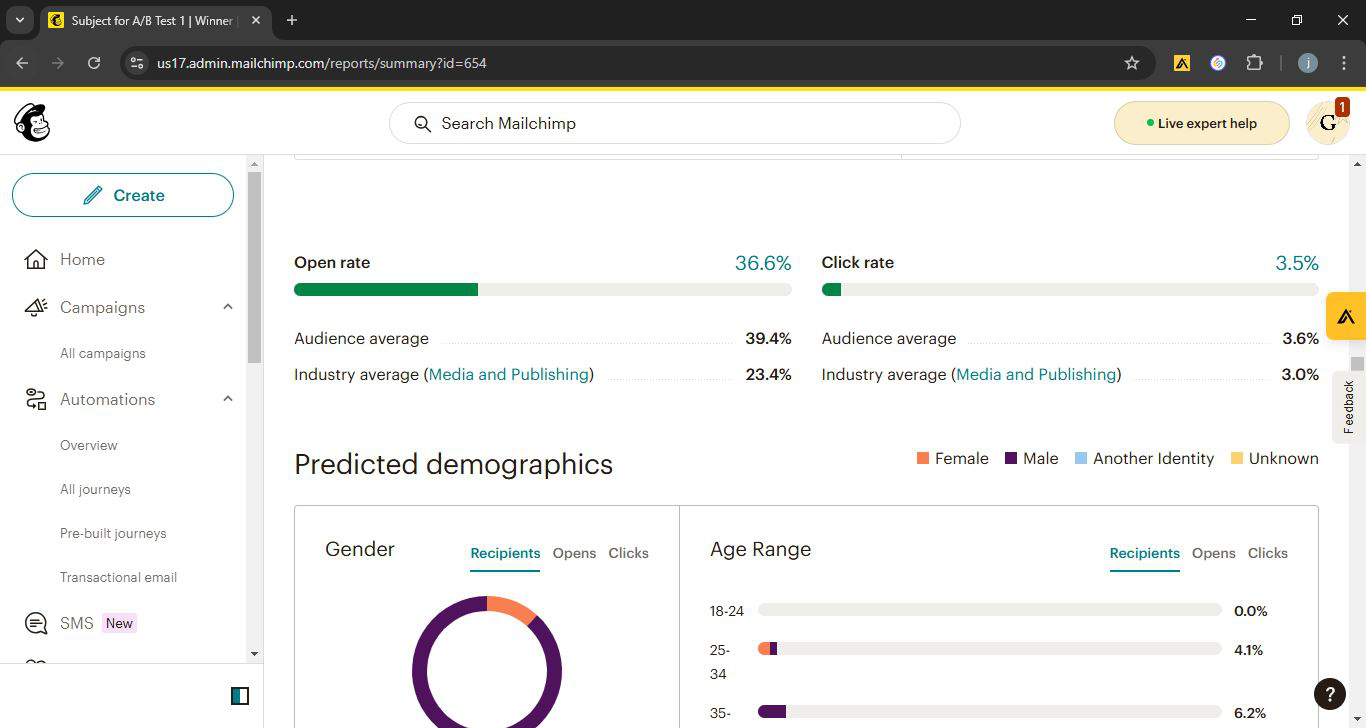This screenshot has height=728, width=1366.
Task: Open the help question mark button
Action: tap(1329, 693)
